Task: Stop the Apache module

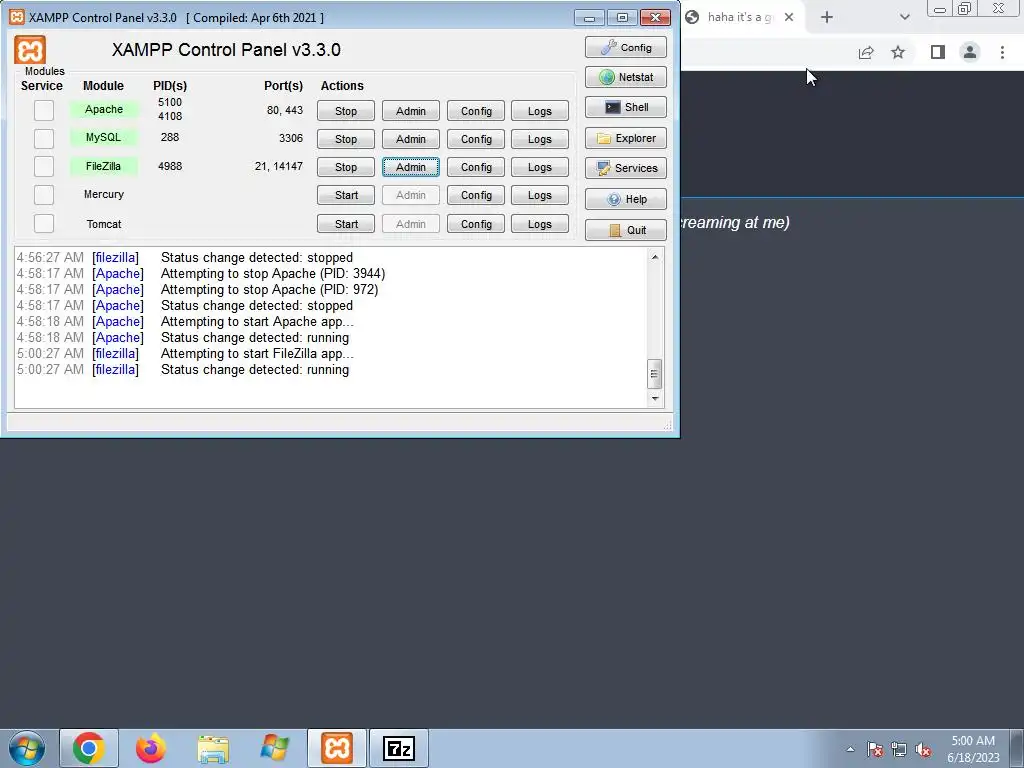Action: pos(346,111)
